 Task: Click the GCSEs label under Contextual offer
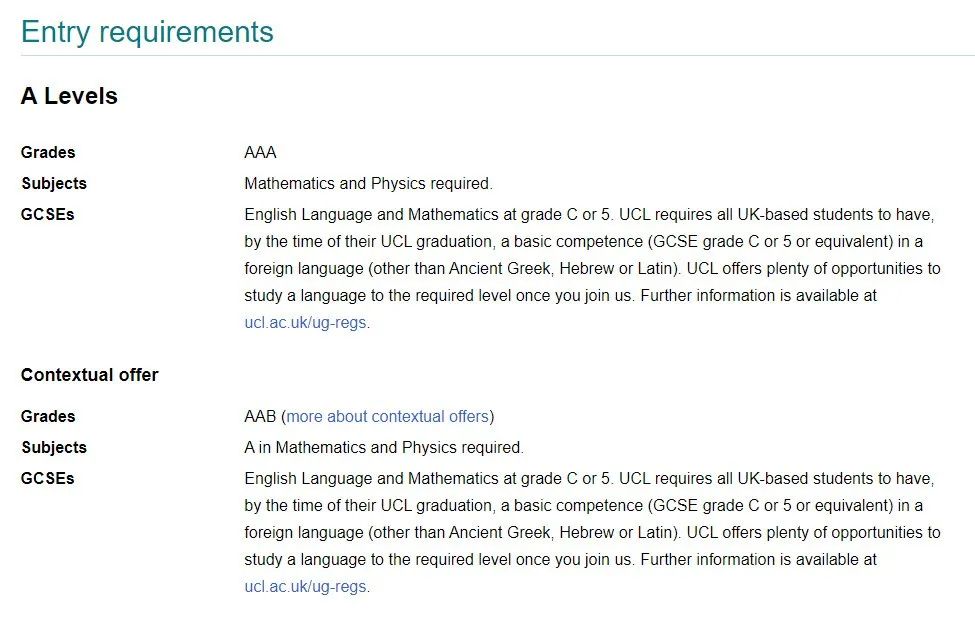click(x=48, y=478)
